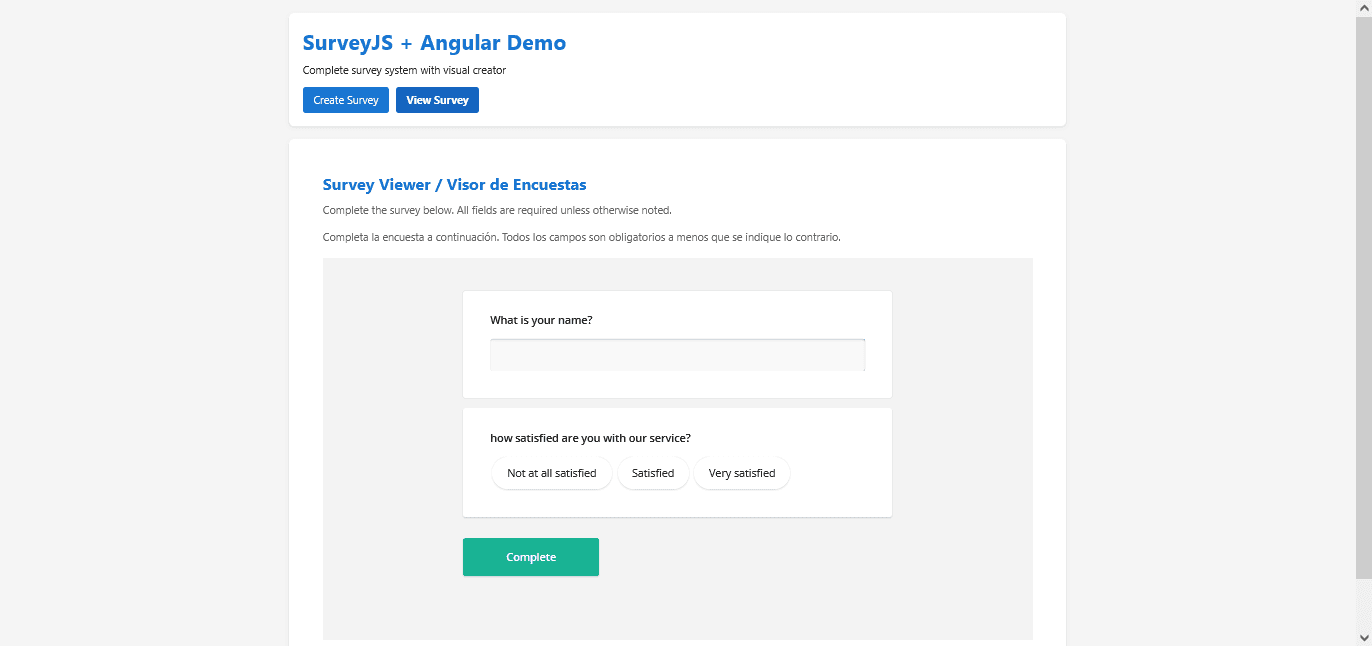Click the empty scrollbar track below the thumb
The height and width of the screenshot is (646, 1372).
click(x=1363, y=603)
